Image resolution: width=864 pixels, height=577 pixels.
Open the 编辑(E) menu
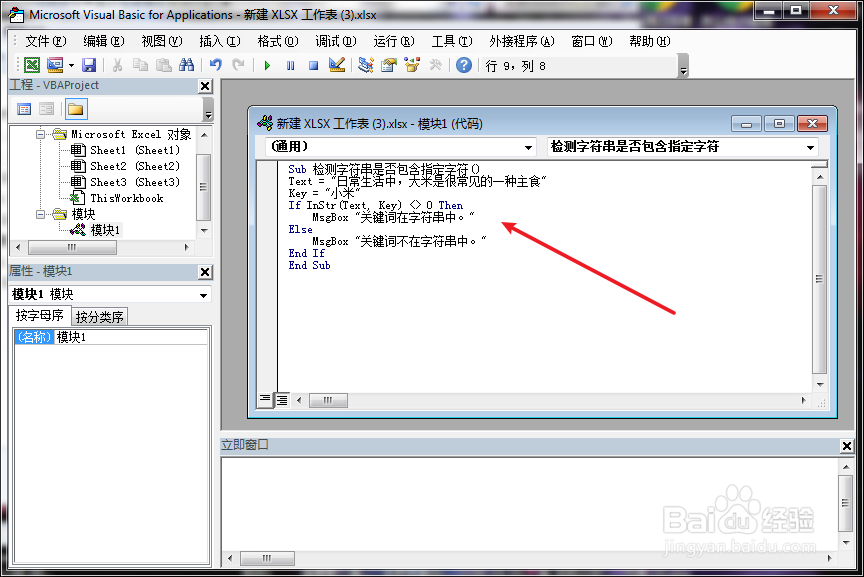pos(104,41)
